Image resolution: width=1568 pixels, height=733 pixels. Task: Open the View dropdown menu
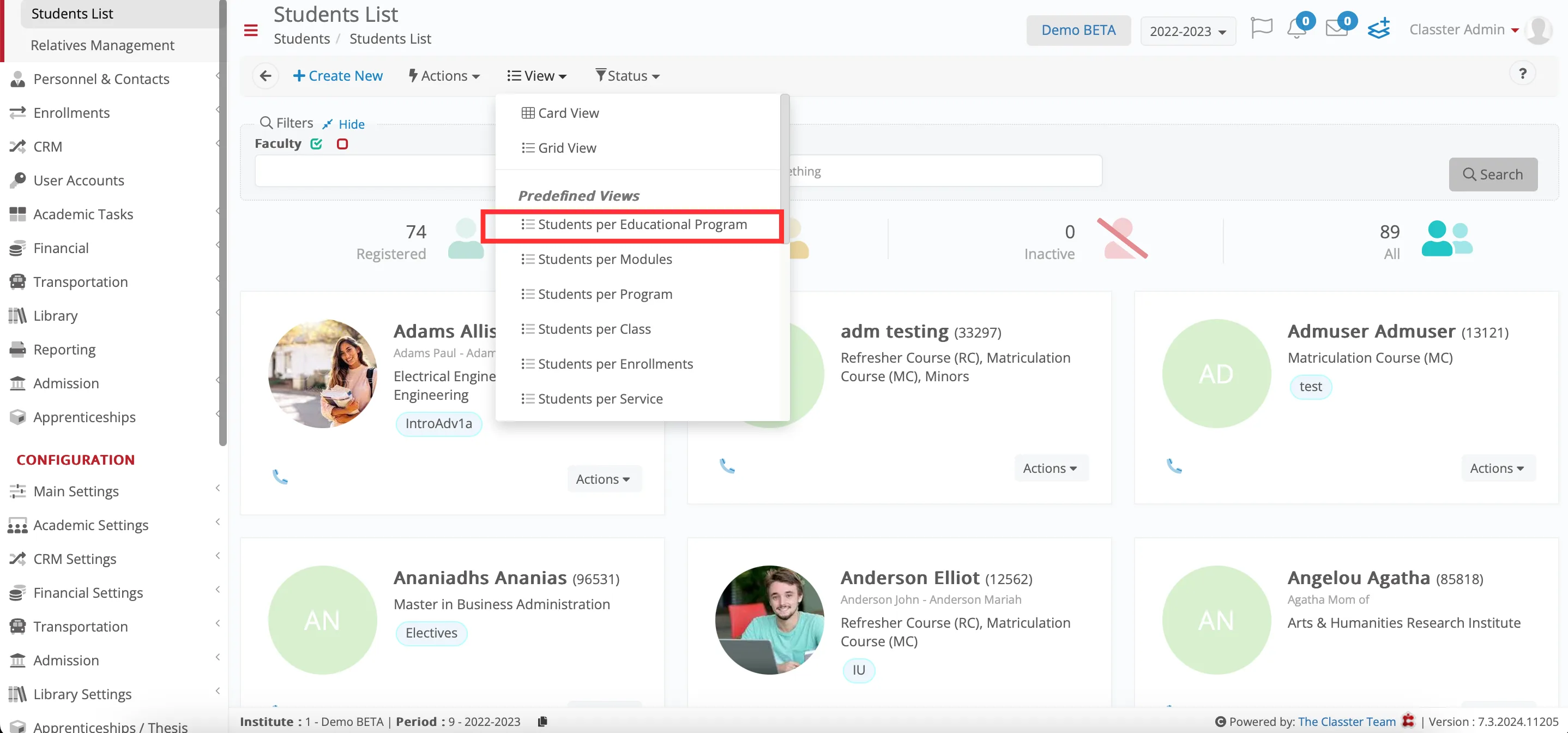(537, 75)
